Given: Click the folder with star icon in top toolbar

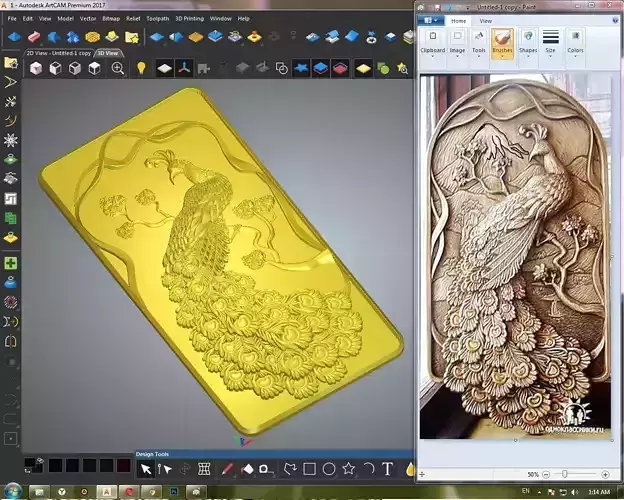Looking at the screenshot, I should (x=132, y=37).
